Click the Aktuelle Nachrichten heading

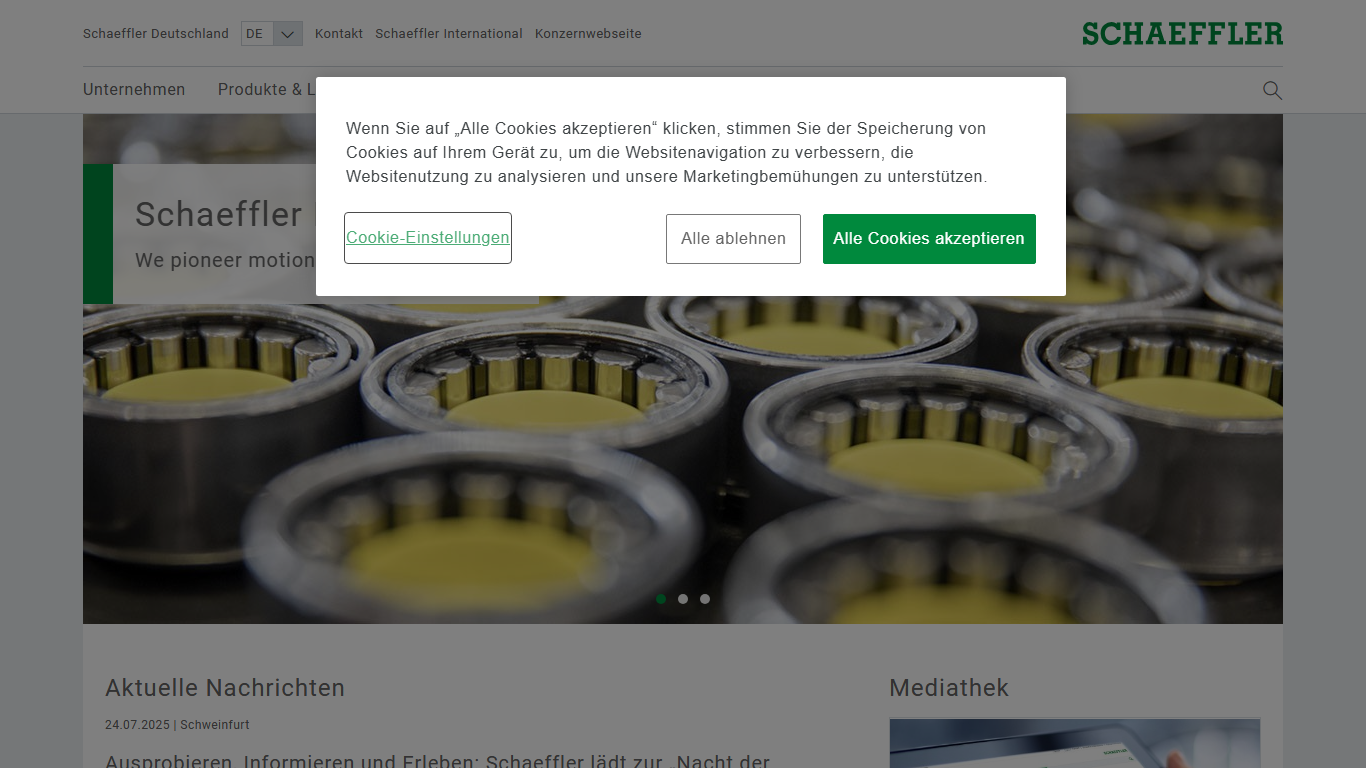(225, 688)
